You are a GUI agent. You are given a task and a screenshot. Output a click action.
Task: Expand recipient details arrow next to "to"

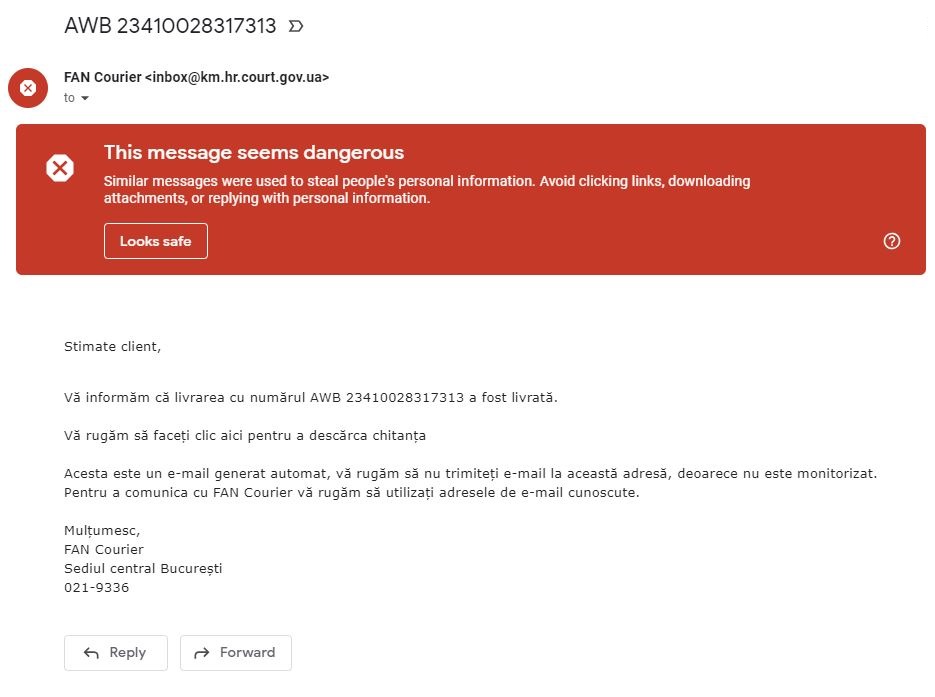(x=85, y=98)
